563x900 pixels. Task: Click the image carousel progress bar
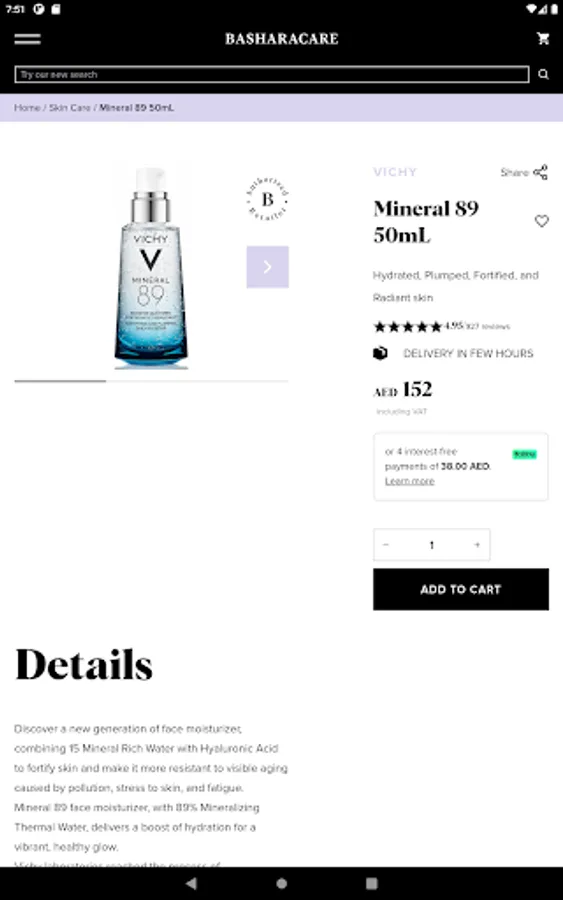click(x=151, y=381)
